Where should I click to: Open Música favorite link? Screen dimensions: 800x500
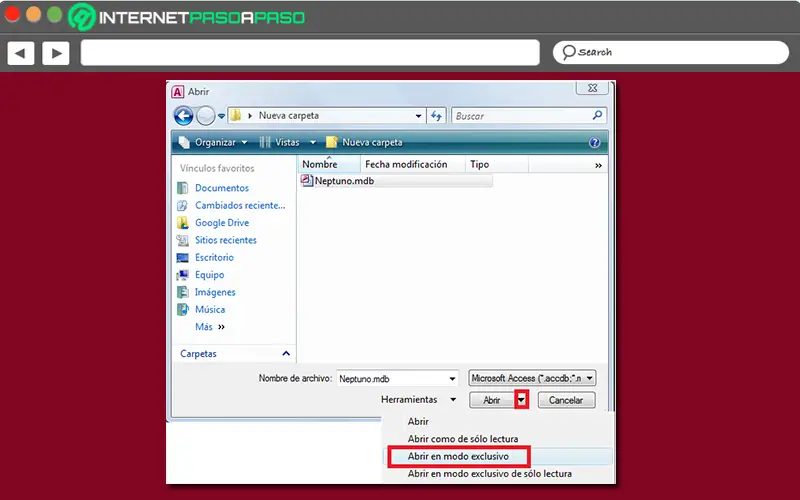coord(210,309)
